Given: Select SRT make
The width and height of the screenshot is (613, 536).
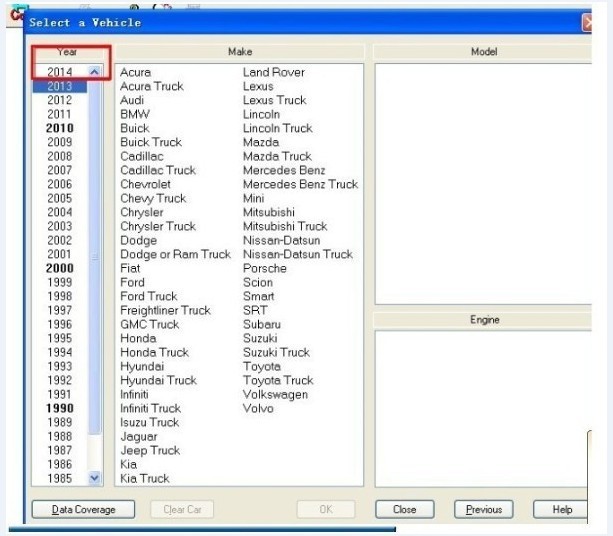Looking at the screenshot, I should pos(255,310).
